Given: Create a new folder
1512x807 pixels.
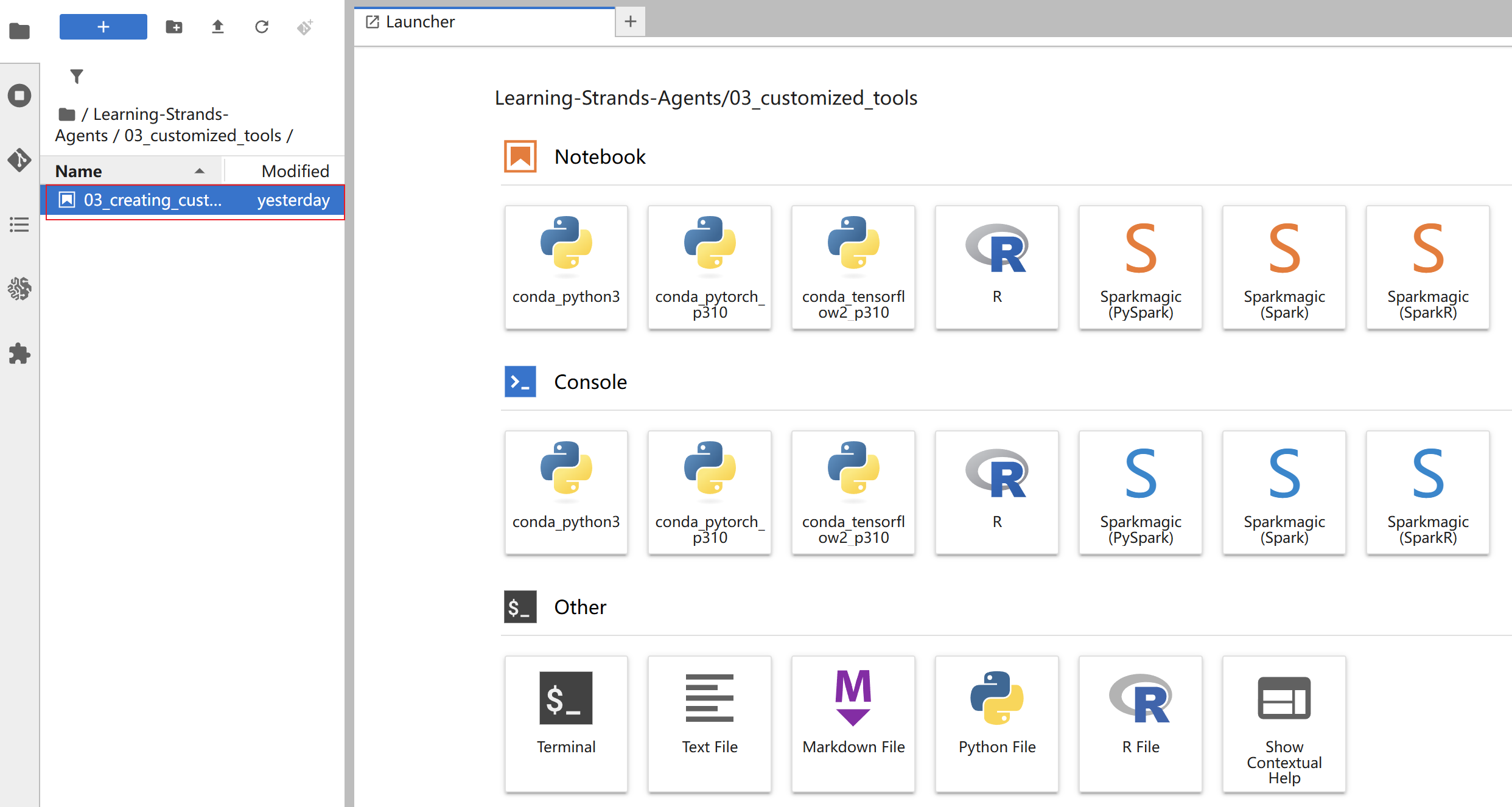Looking at the screenshot, I should (174, 27).
